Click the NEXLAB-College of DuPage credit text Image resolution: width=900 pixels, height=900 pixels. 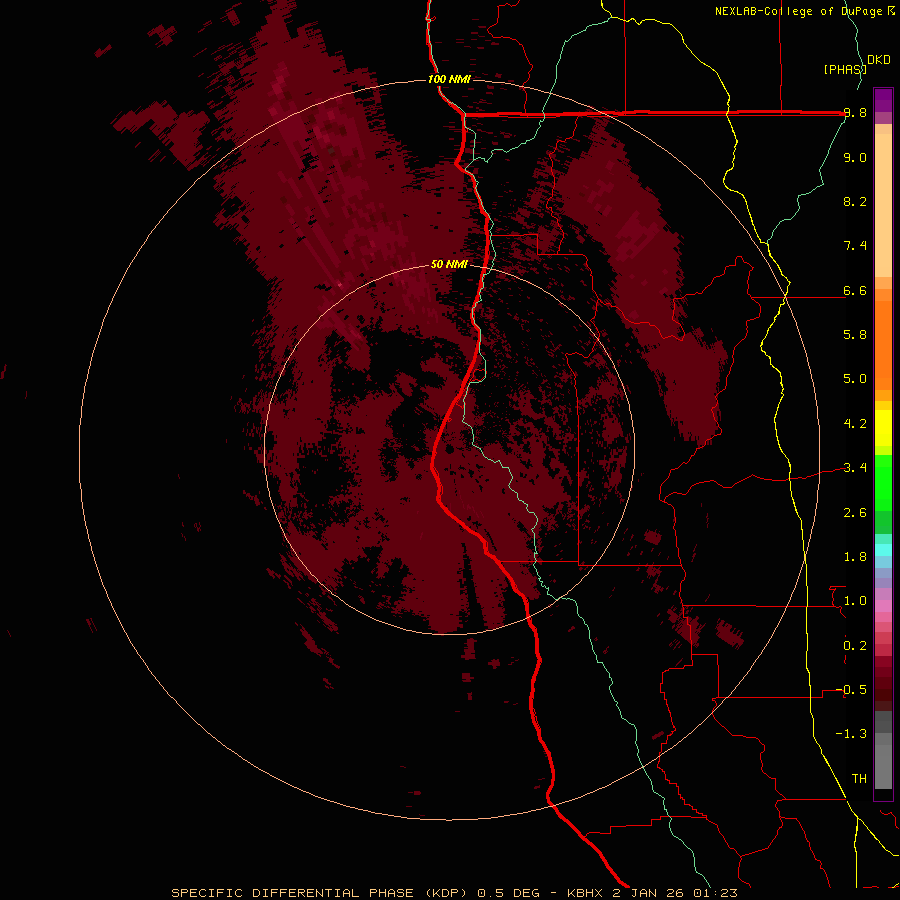[x=800, y=11]
